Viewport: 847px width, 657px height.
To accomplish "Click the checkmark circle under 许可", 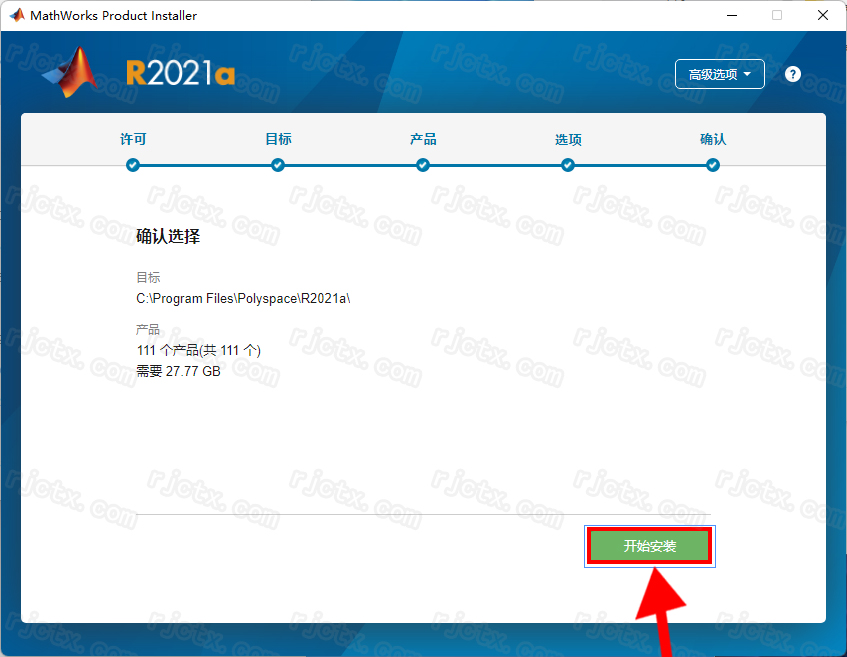I will coord(133,165).
